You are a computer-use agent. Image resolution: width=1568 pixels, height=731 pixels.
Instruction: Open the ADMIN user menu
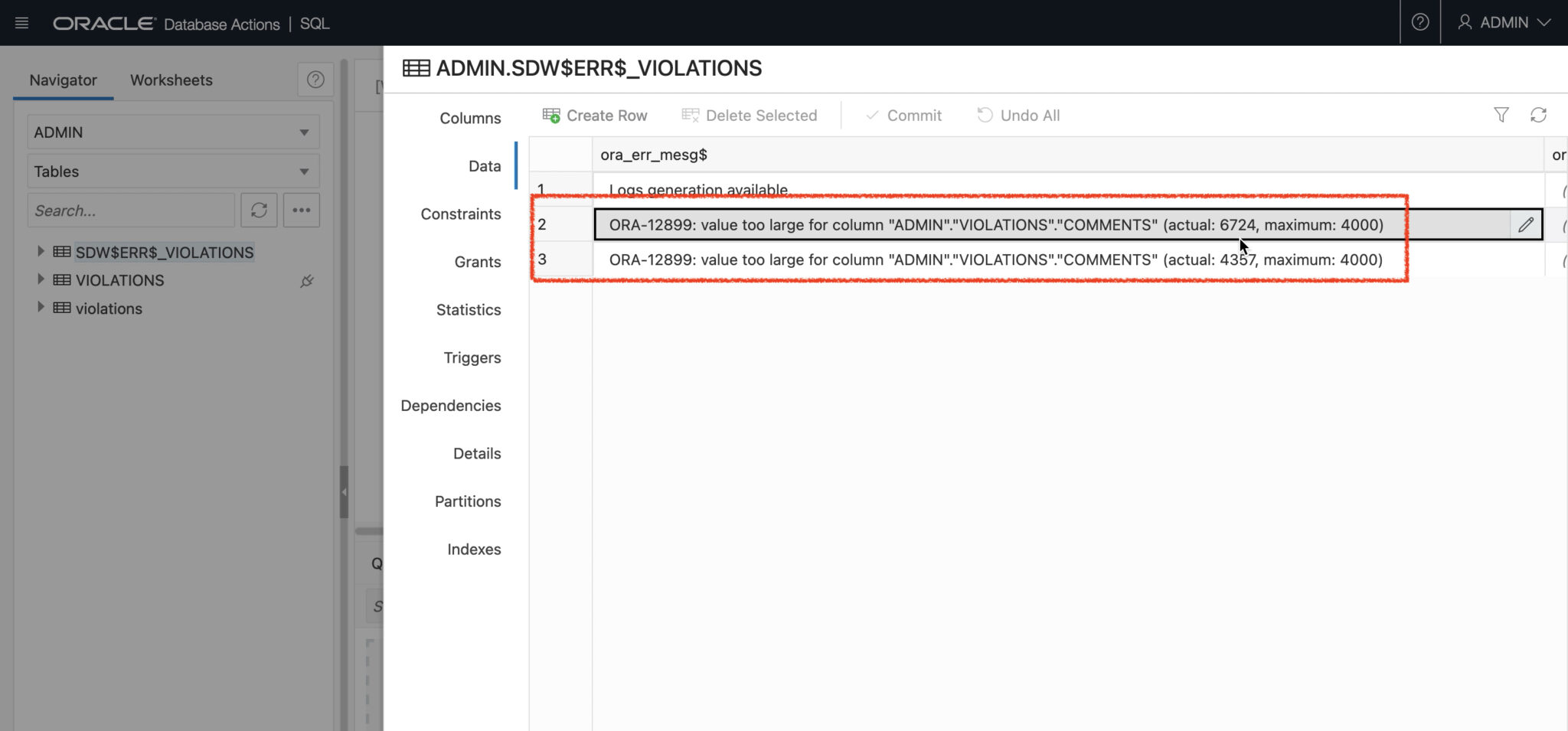pyautogui.click(x=1504, y=22)
